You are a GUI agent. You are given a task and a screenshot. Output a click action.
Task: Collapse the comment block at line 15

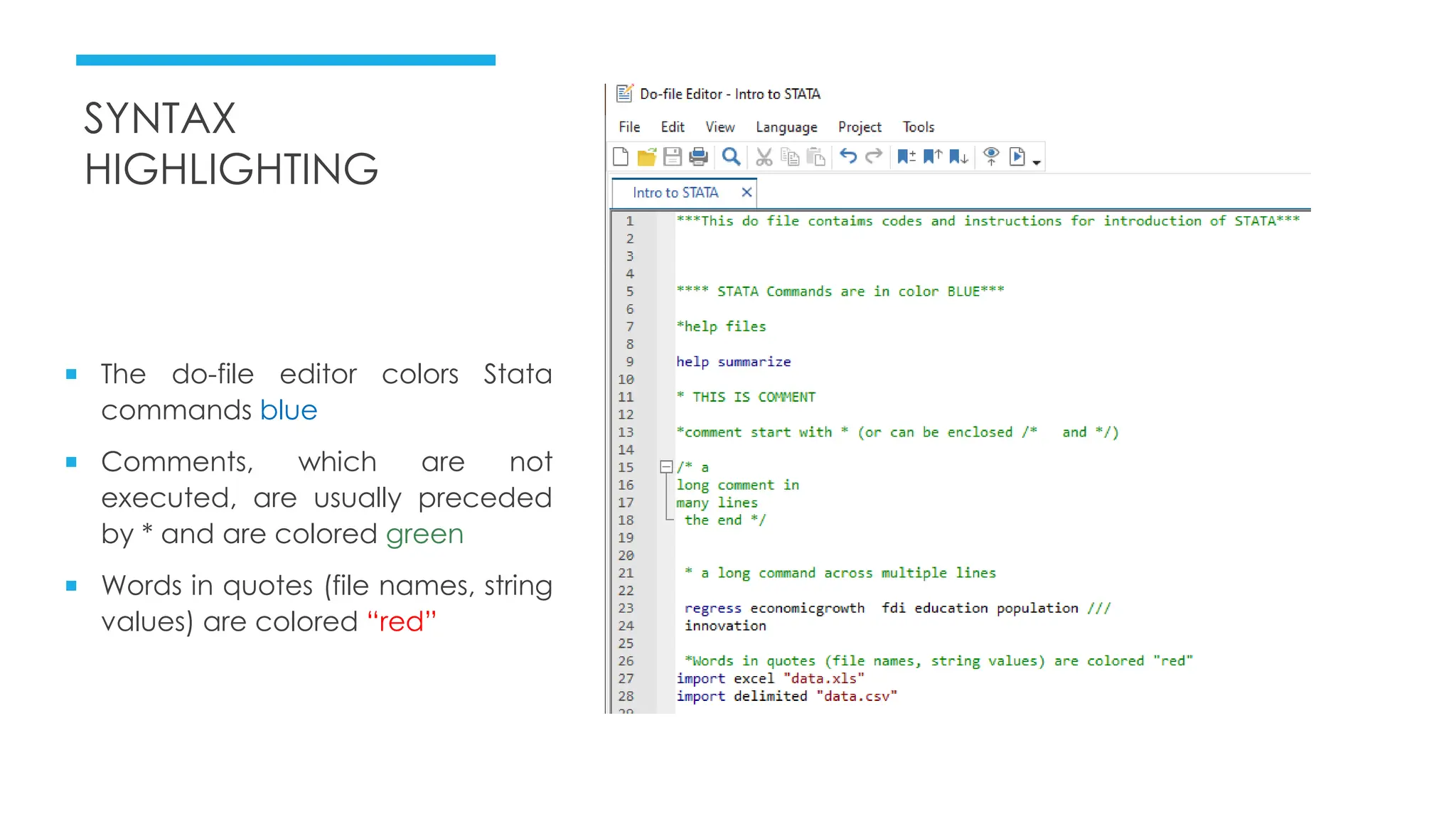point(666,467)
